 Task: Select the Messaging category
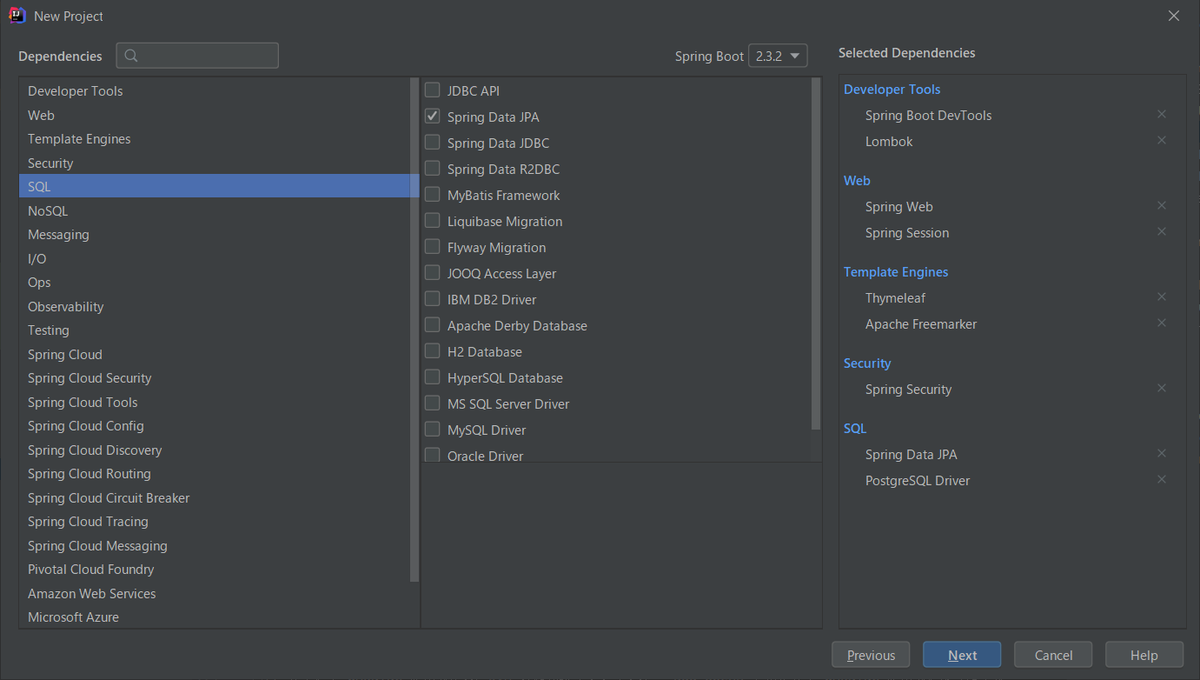pos(214,234)
